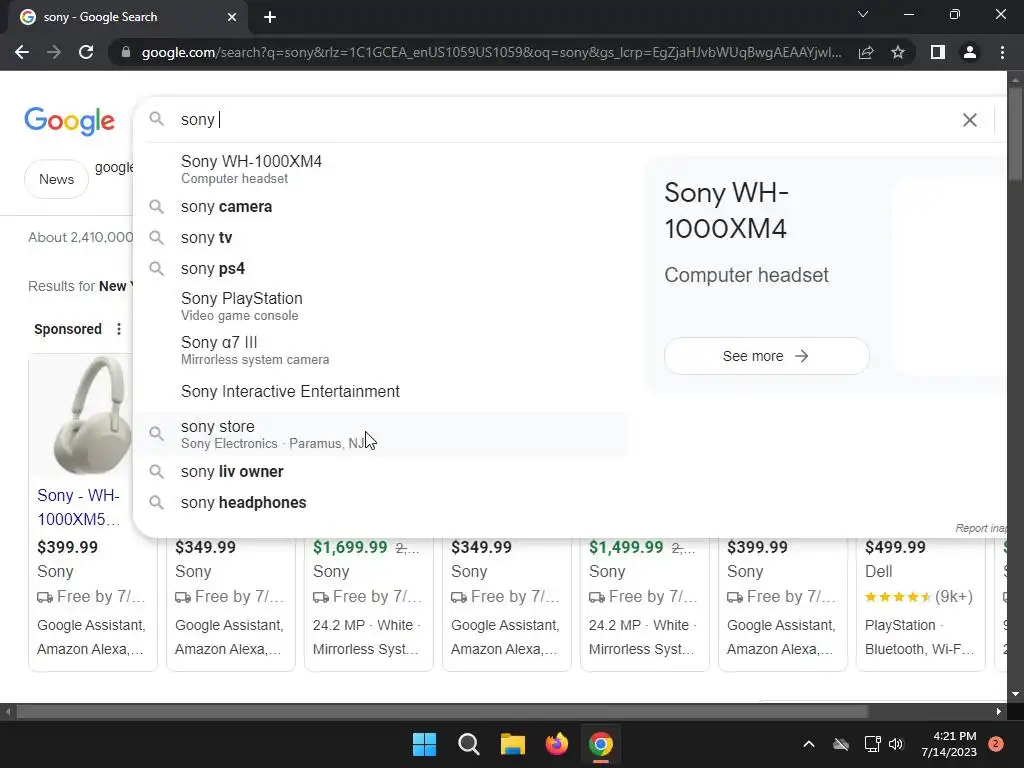Open the notifications badge showing 2

[996, 744]
